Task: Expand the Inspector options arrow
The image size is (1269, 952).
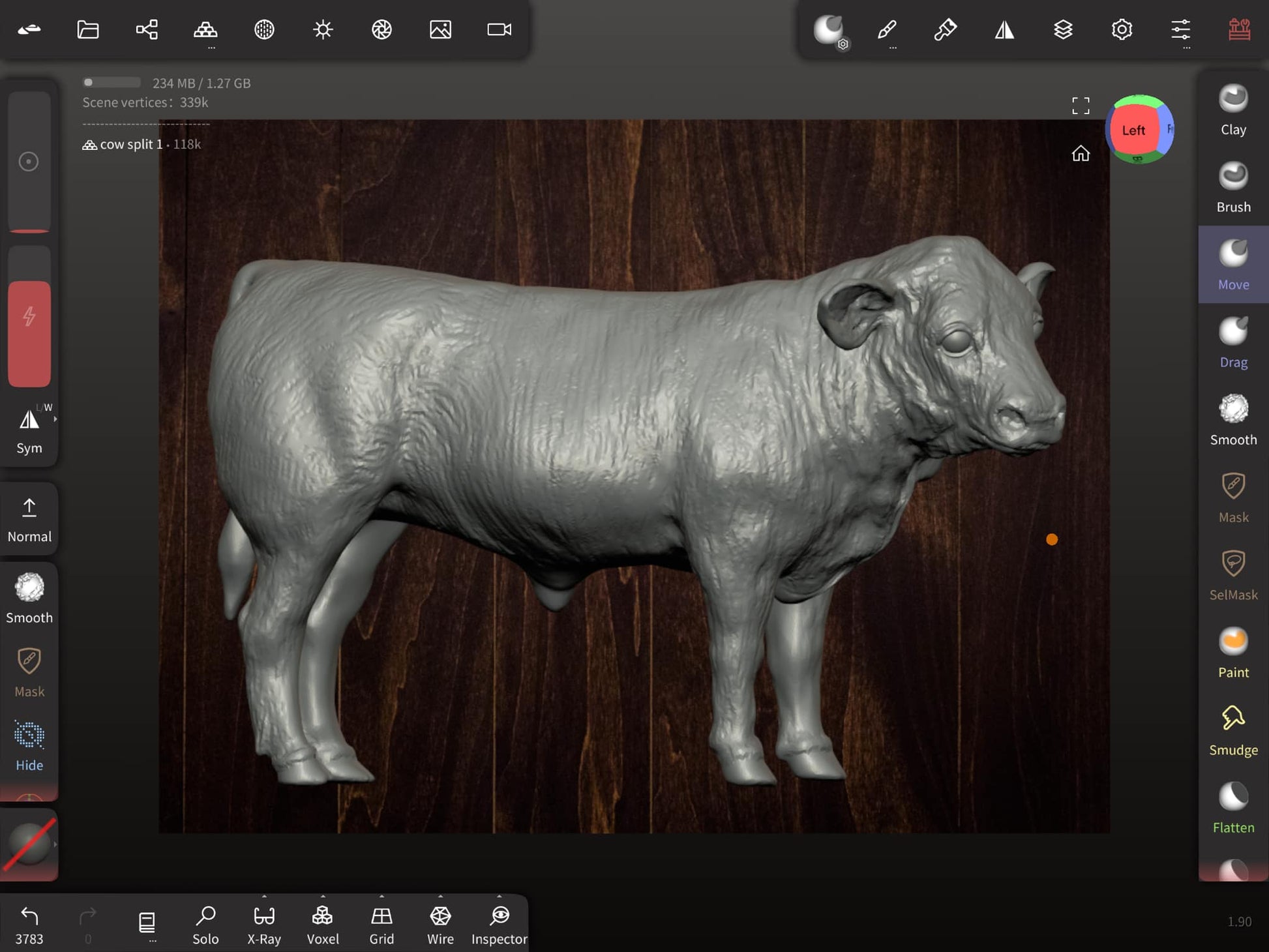Action: pyautogui.click(x=499, y=897)
